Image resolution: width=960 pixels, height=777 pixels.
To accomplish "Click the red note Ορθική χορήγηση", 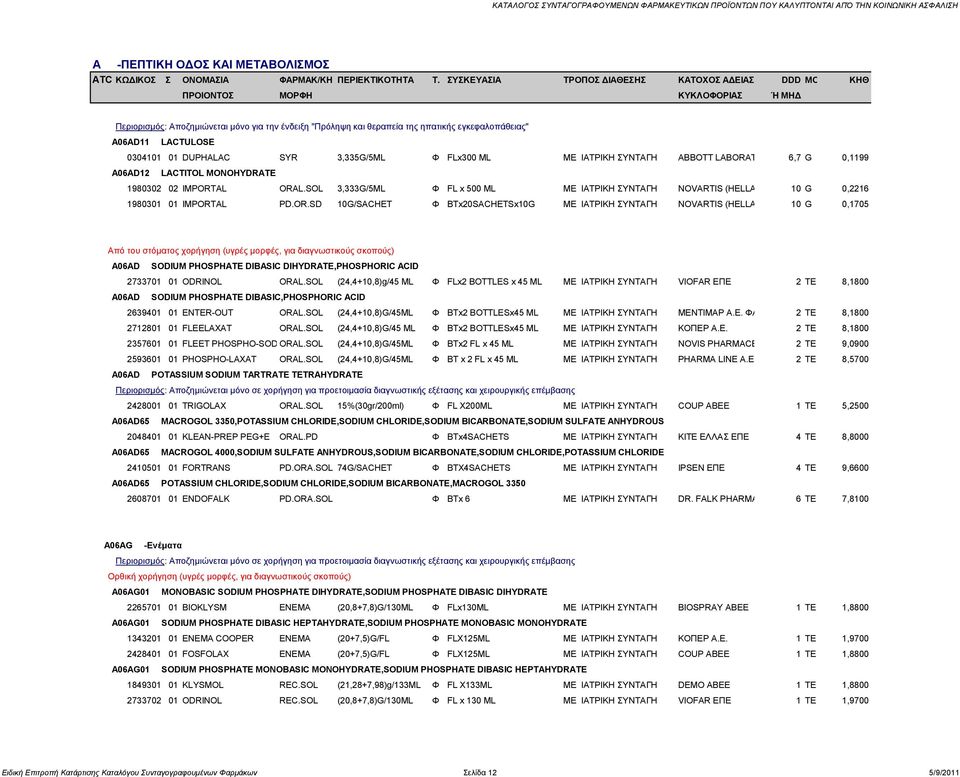I will [x=229, y=577].
